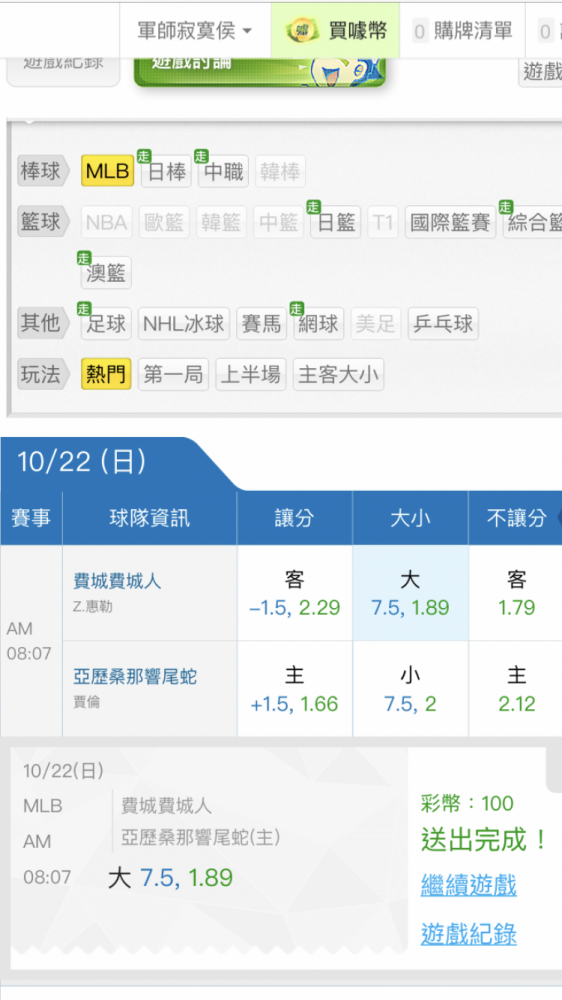Open 購牌清單 cart list
Screen dimensions: 562x1000
(462, 31)
